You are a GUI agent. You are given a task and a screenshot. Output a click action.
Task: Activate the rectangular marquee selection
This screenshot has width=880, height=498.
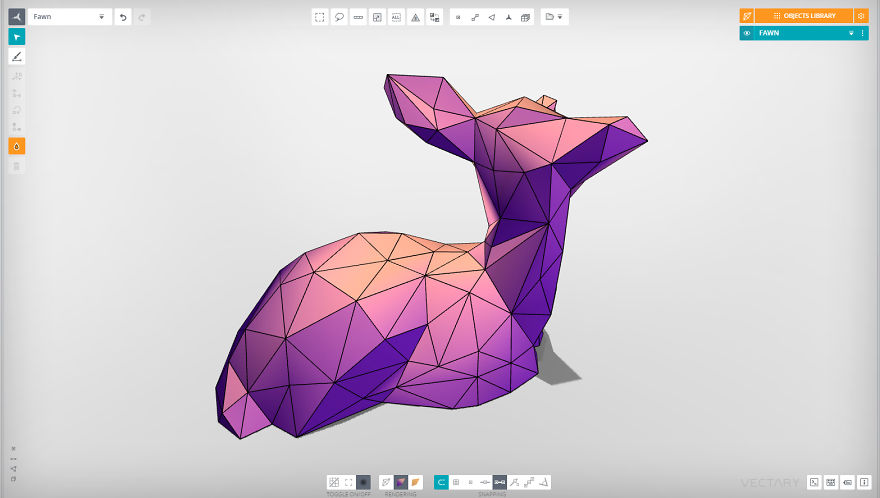(x=319, y=17)
